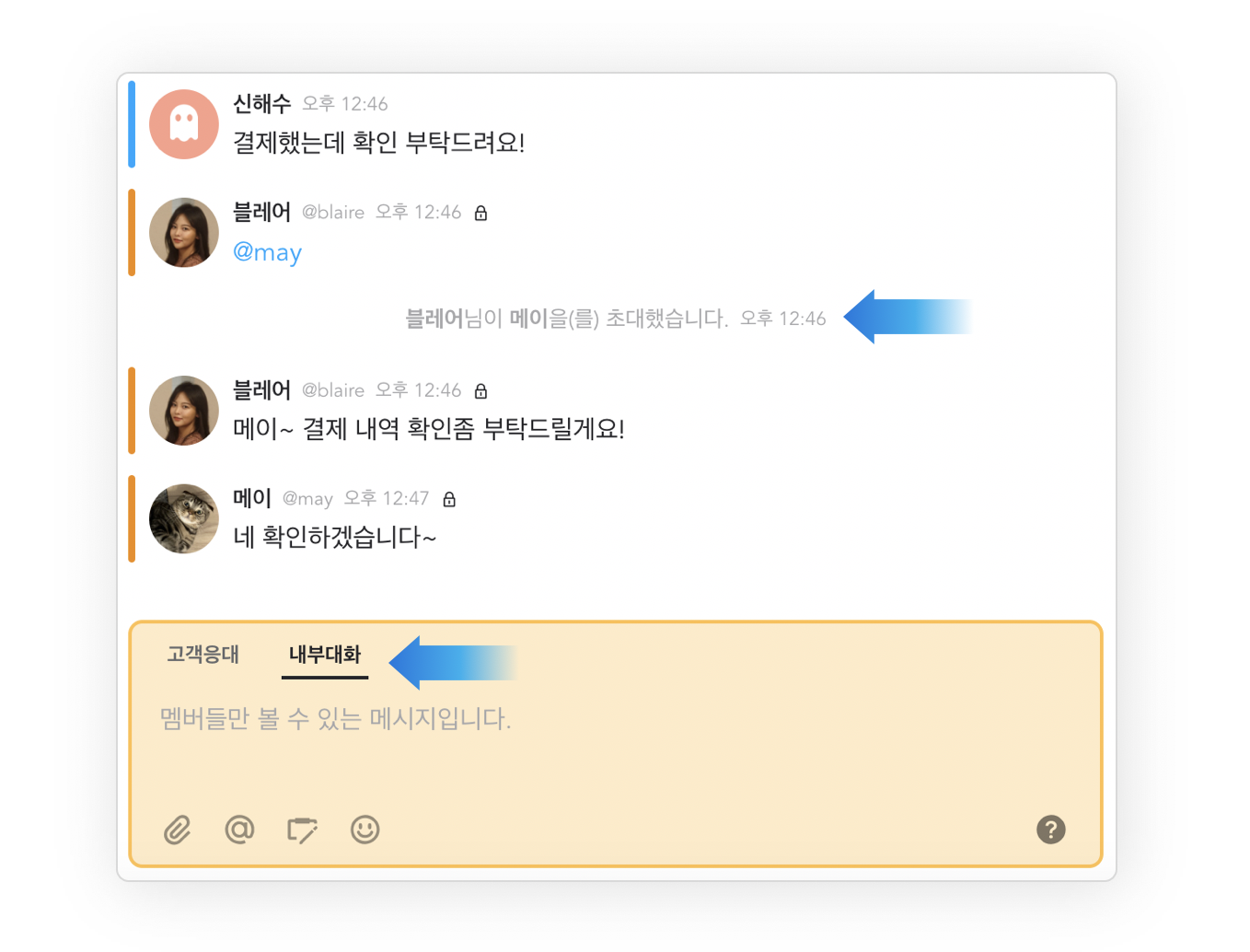Click the @ mention icon in toolbar
This screenshot has width=1250, height=952.
point(239,830)
